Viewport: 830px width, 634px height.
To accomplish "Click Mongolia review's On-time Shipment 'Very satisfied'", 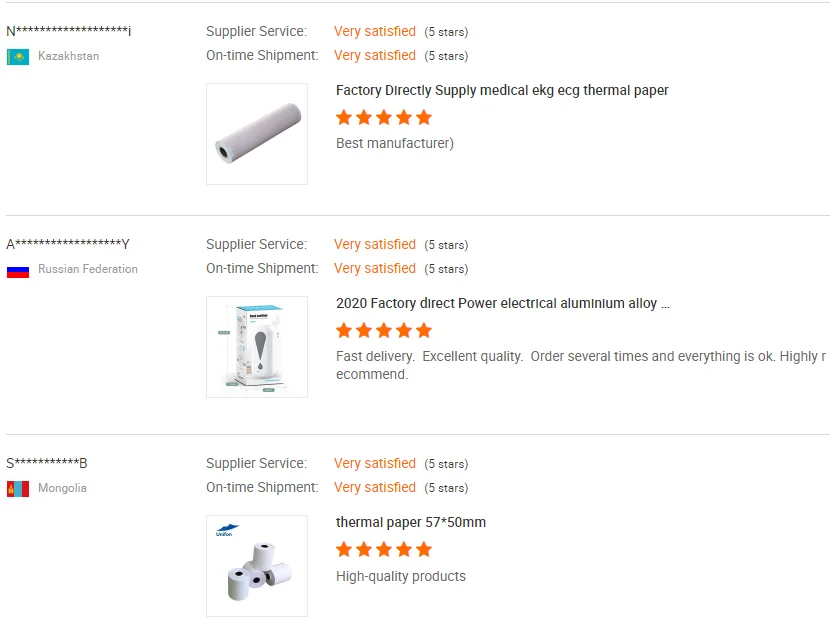I will (375, 487).
